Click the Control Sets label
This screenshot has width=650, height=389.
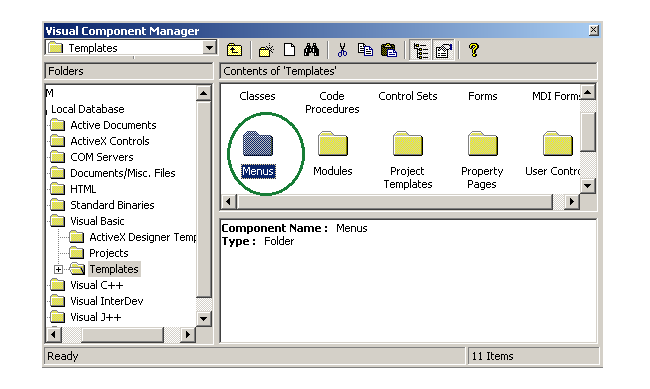[x=407, y=96]
